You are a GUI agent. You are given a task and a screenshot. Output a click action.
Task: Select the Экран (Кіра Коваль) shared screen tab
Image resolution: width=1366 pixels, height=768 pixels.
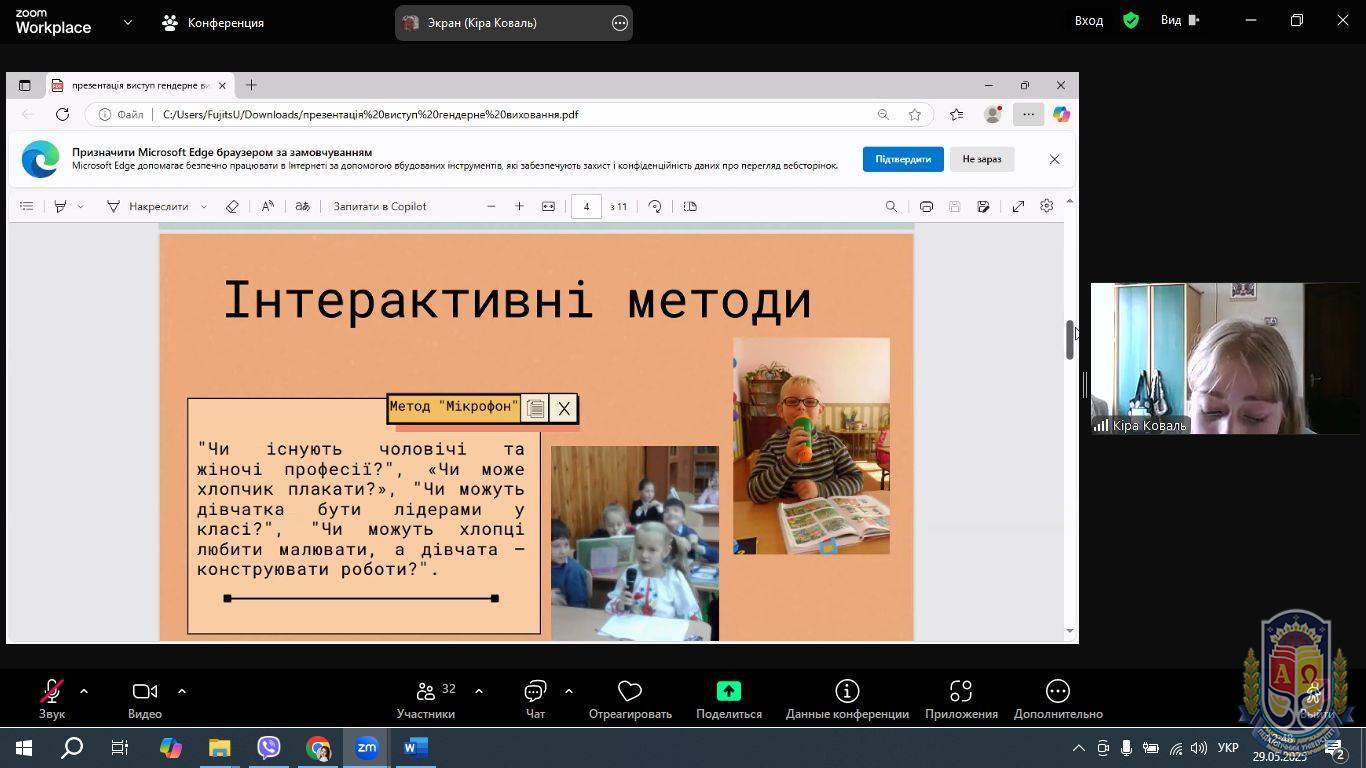pyautogui.click(x=482, y=22)
